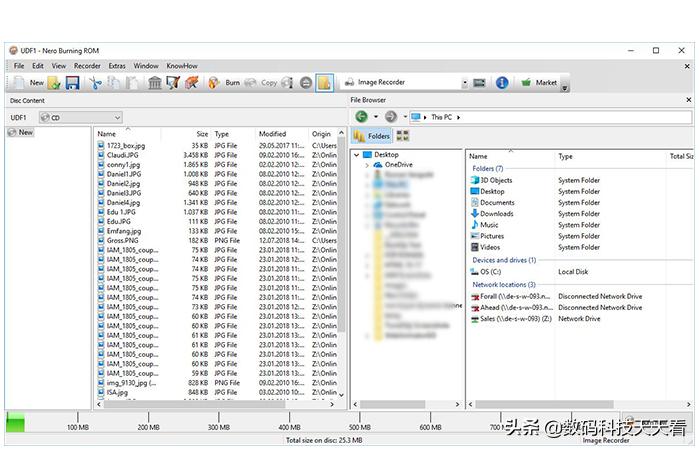This screenshot has width=700, height=450.
Task: Sort disc content by Origin column
Action: pos(322,134)
